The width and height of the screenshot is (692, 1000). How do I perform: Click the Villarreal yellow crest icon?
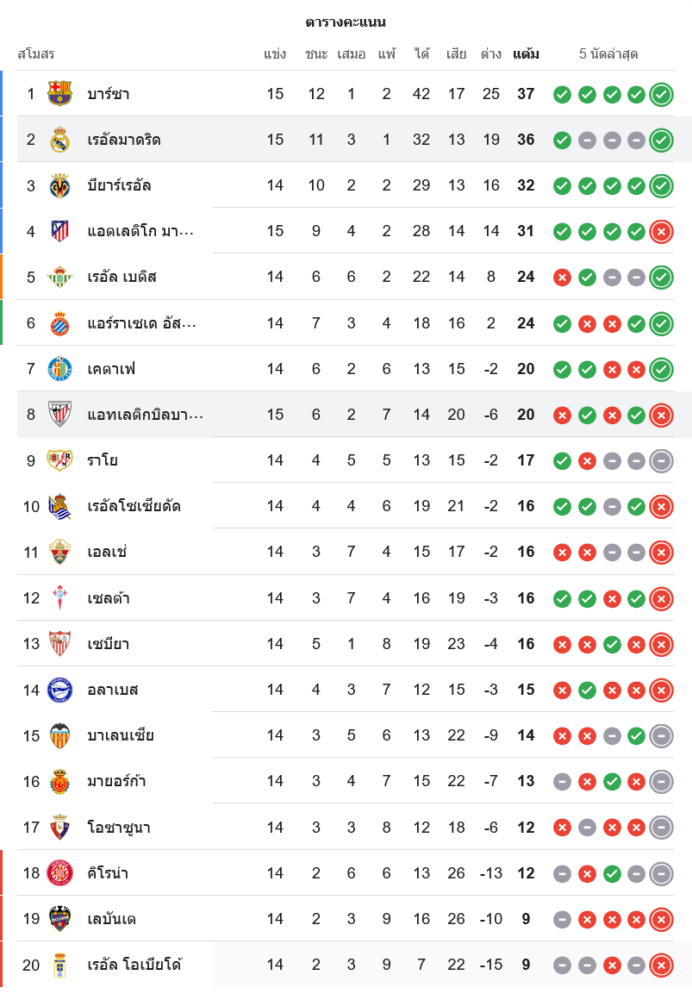(x=60, y=186)
